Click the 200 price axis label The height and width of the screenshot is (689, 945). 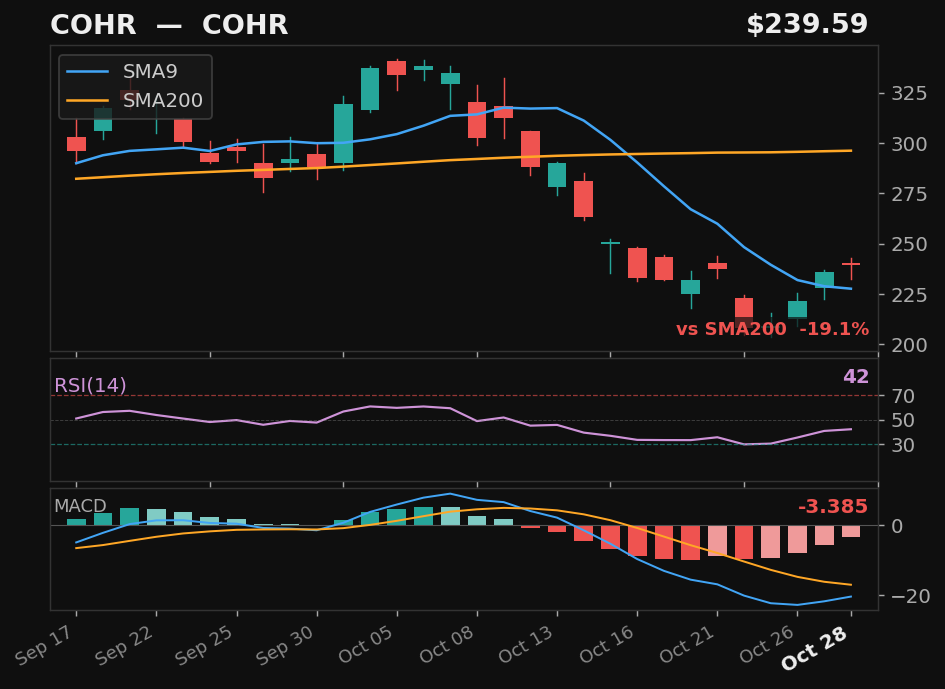[909, 345]
